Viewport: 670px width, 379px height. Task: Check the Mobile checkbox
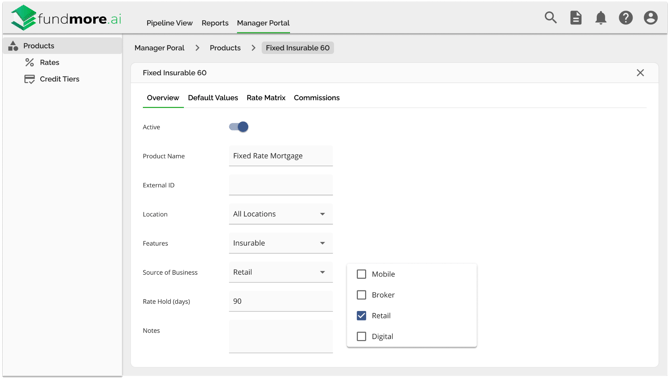pyautogui.click(x=361, y=274)
